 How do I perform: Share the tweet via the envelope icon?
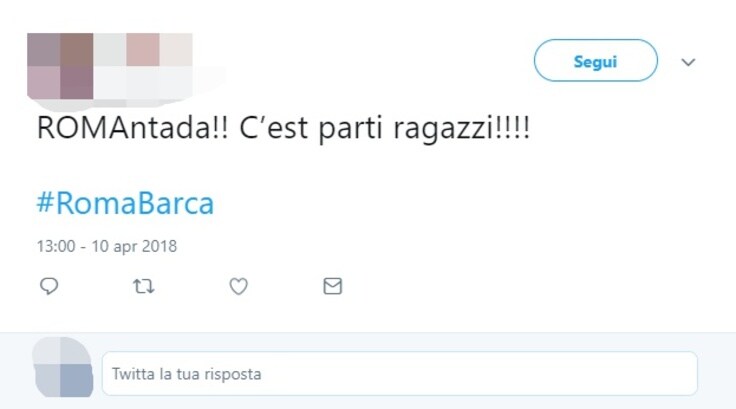pos(333,286)
